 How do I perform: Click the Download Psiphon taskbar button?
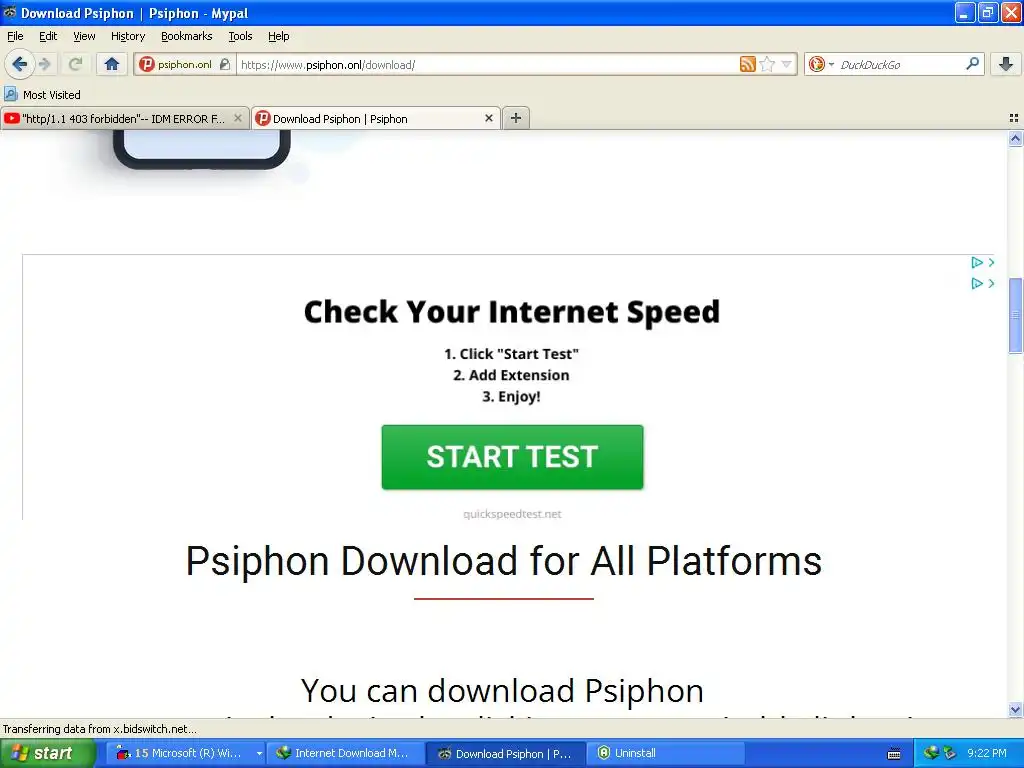pos(505,753)
